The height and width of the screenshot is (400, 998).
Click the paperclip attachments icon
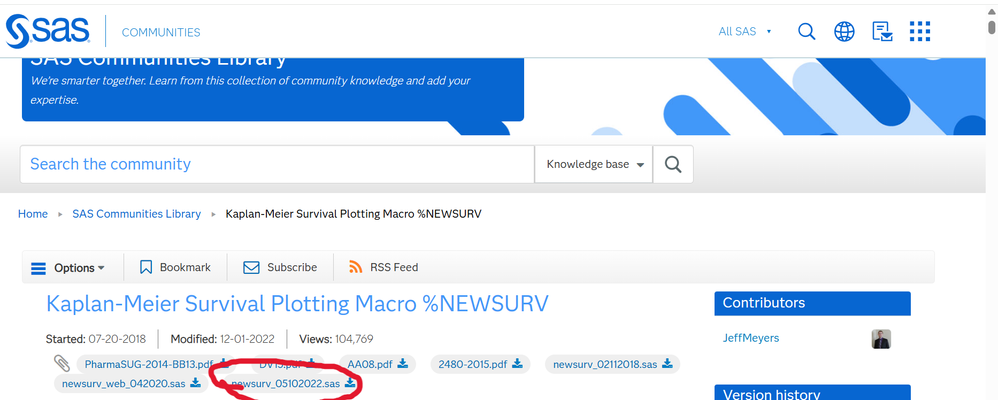[x=62, y=364]
